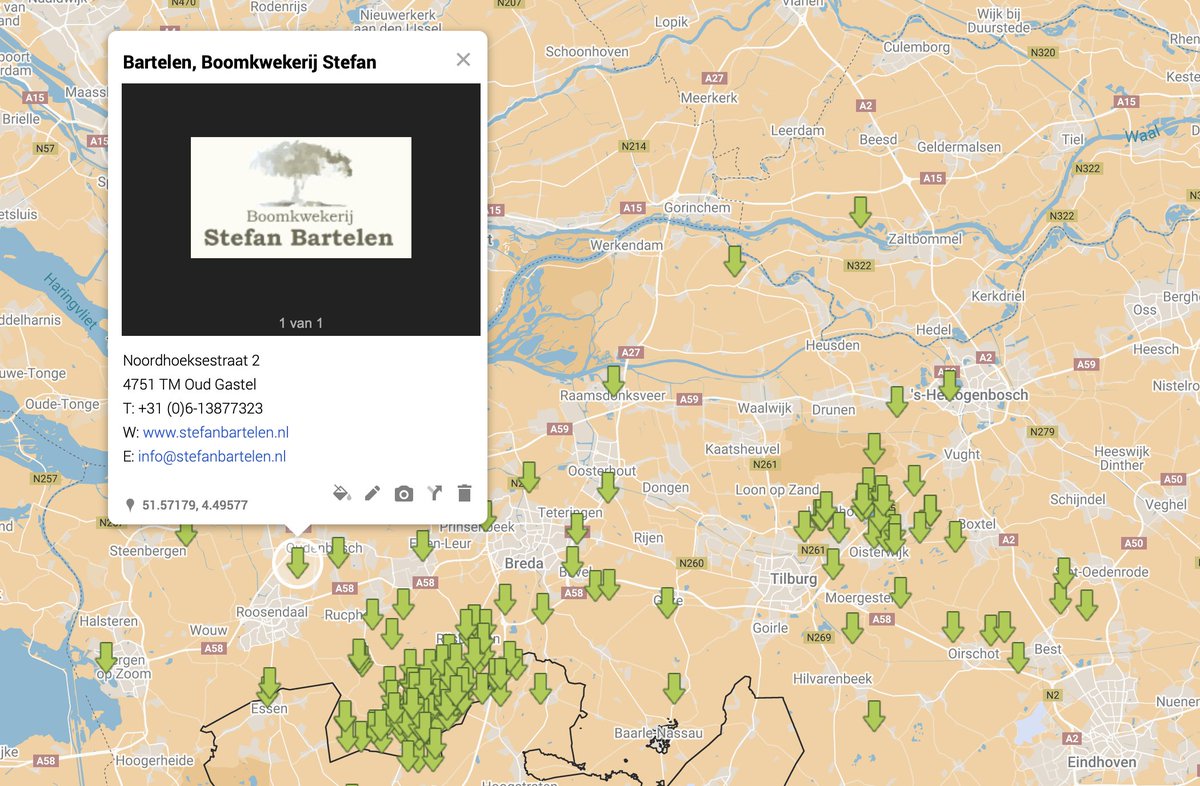Open the paint-bucket style icon
Image resolution: width=1200 pixels, height=786 pixels.
342,493
